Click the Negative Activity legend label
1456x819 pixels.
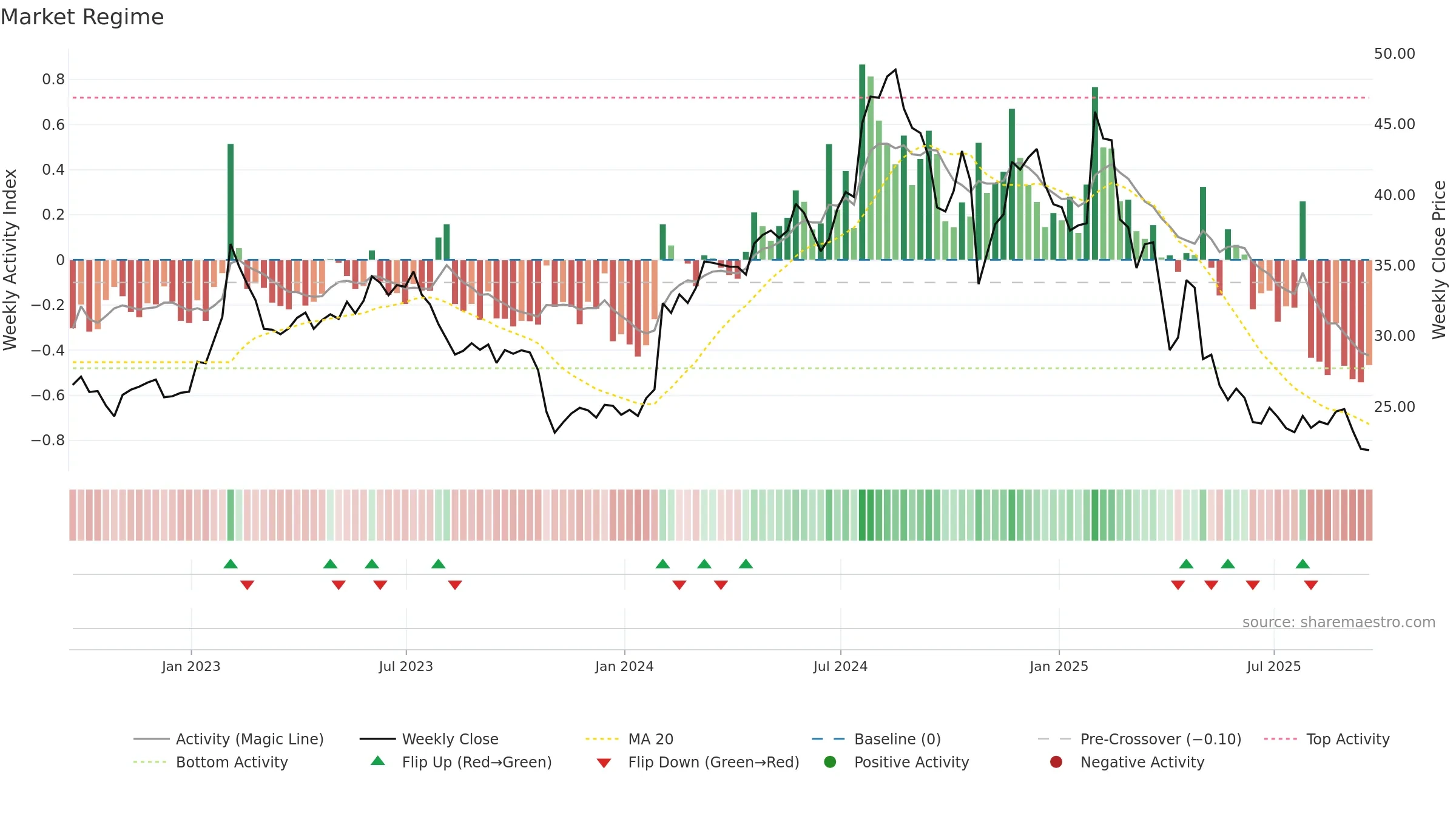click(x=1142, y=762)
